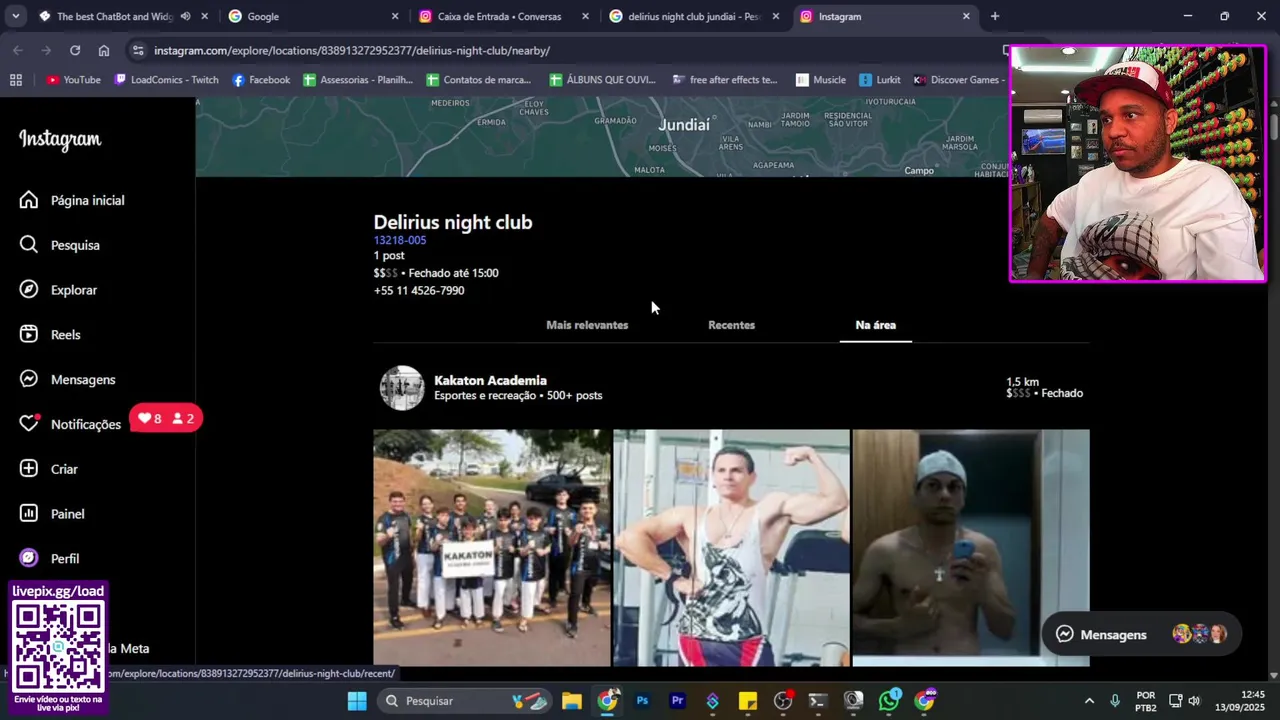The width and height of the screenshot is (1280, 720).
Task: Open mirror selfie photo post
Action: pyautogui.click(x=971, y=548)
